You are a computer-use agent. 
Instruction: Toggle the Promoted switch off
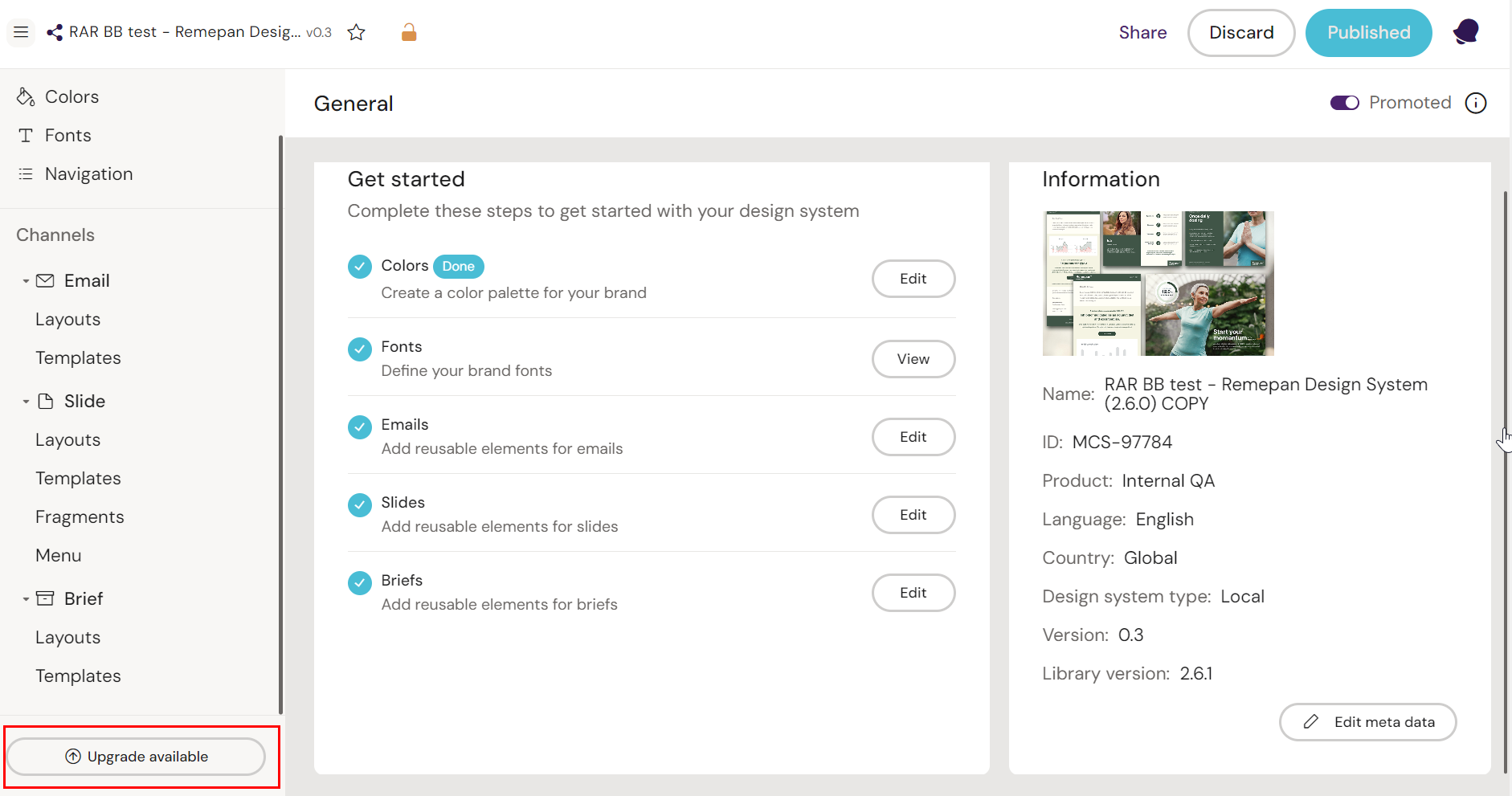(1344, 103)
